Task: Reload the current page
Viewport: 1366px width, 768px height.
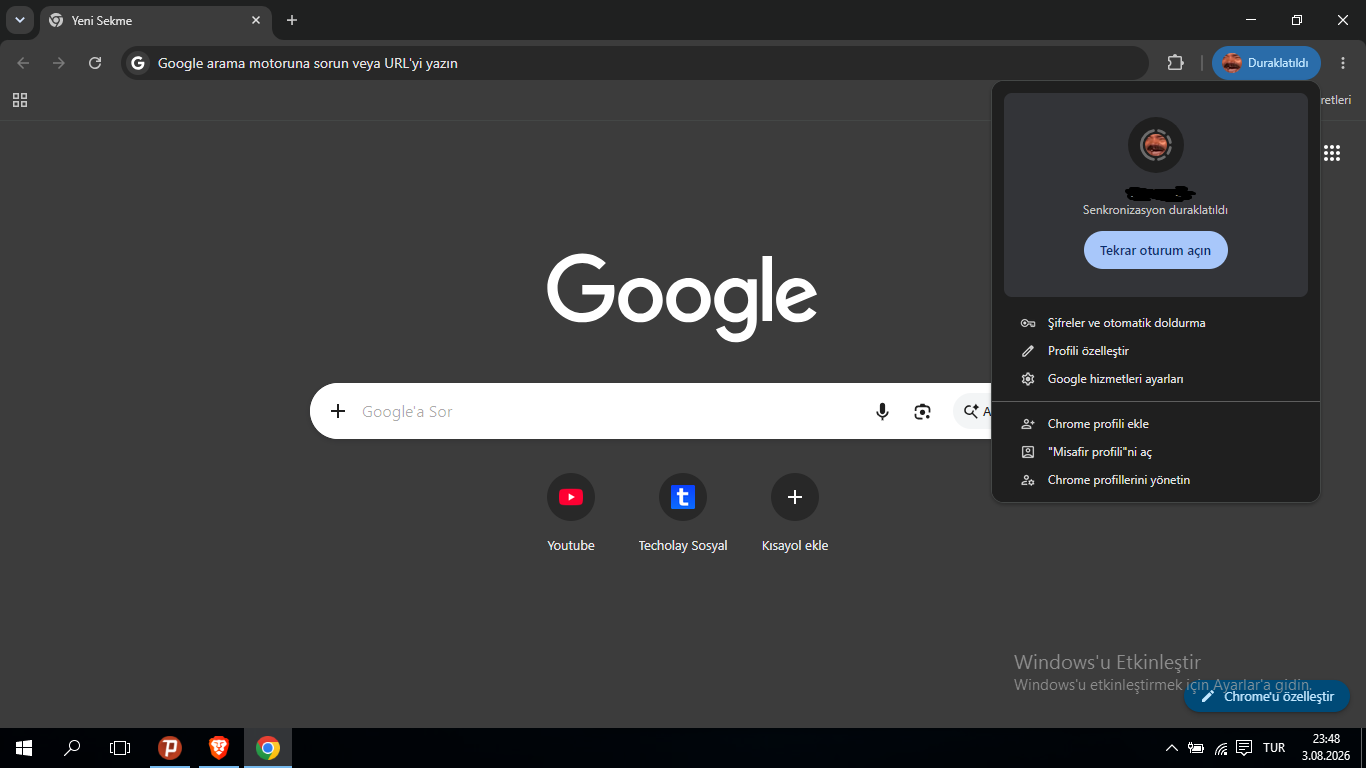Action: point(95,63)
